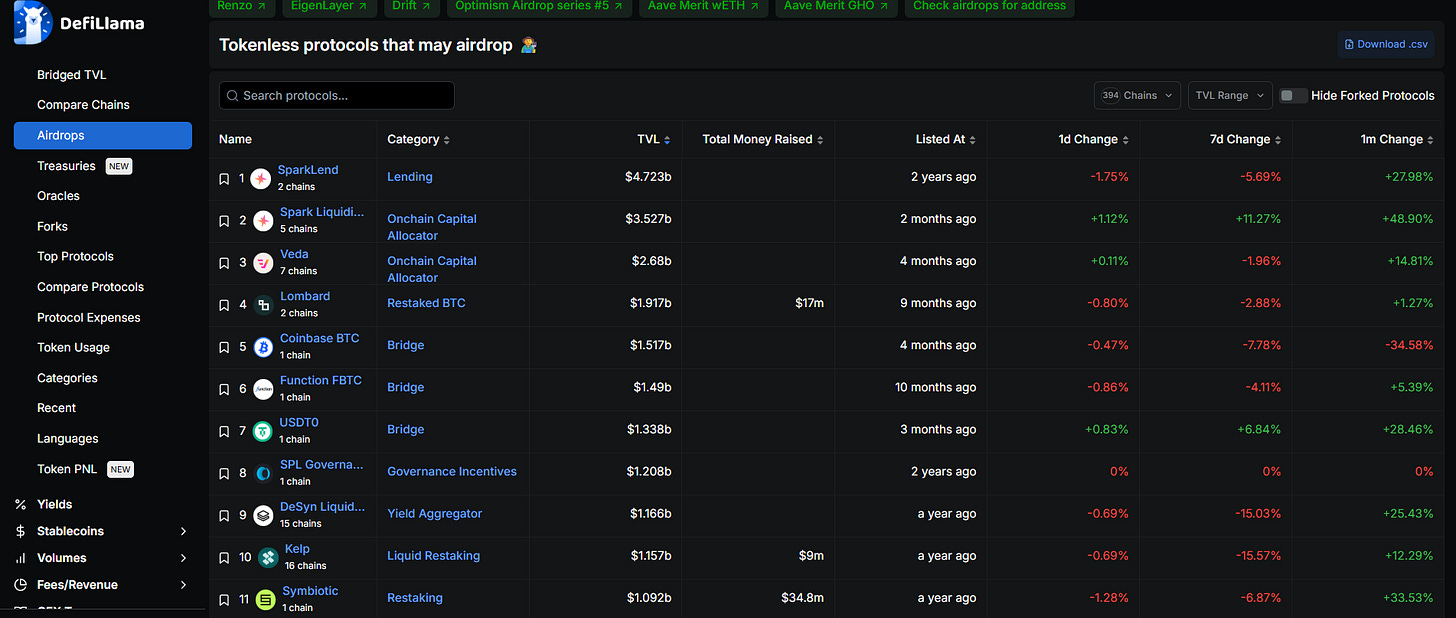Image resolution: width=1456 pixels, height=618 pixels.
Task: Bookmark the SparkLend row
Action: tap(224, 179)
